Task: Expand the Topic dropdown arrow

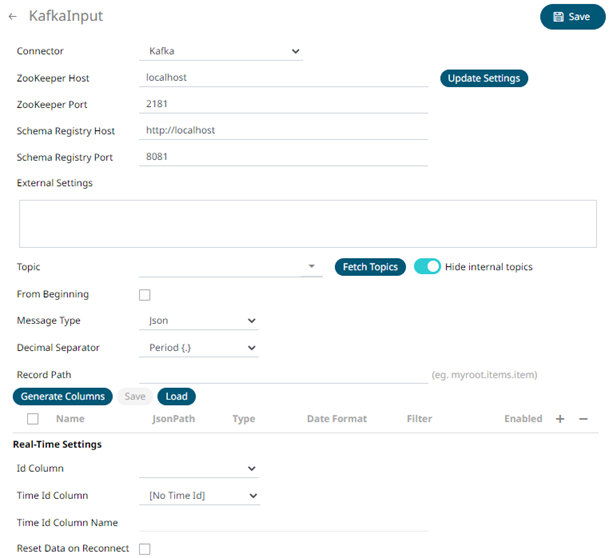Action: [312, 267]
